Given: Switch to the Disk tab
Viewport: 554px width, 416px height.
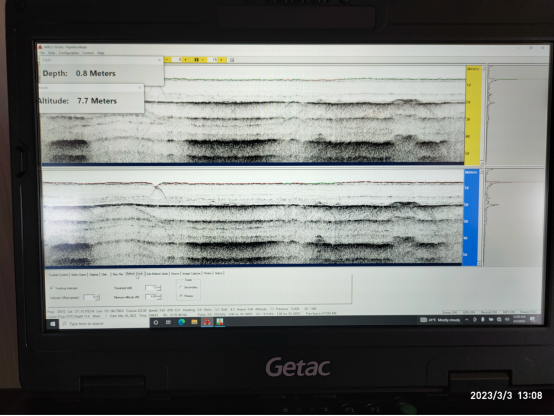Looking at the screenshot, I should [105, 275].
